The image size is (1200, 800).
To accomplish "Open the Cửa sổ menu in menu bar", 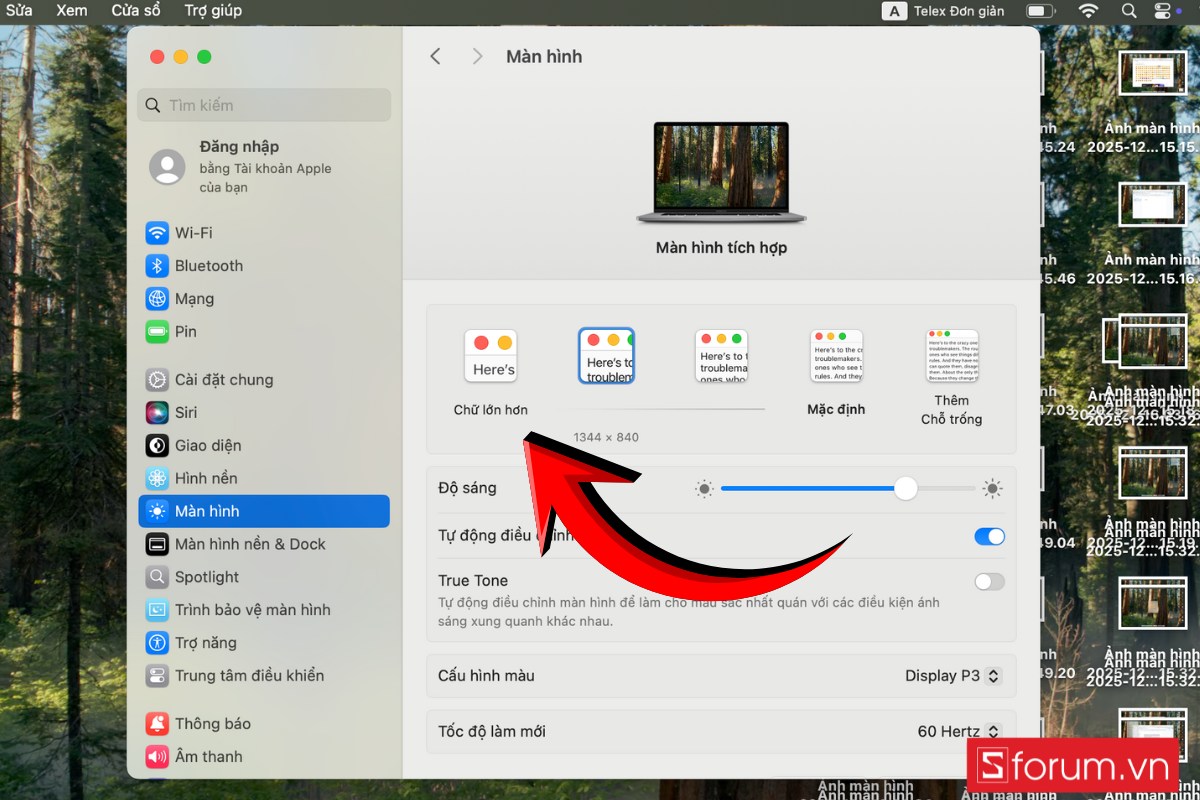I will pyautogui.click(x=136, y=11).
